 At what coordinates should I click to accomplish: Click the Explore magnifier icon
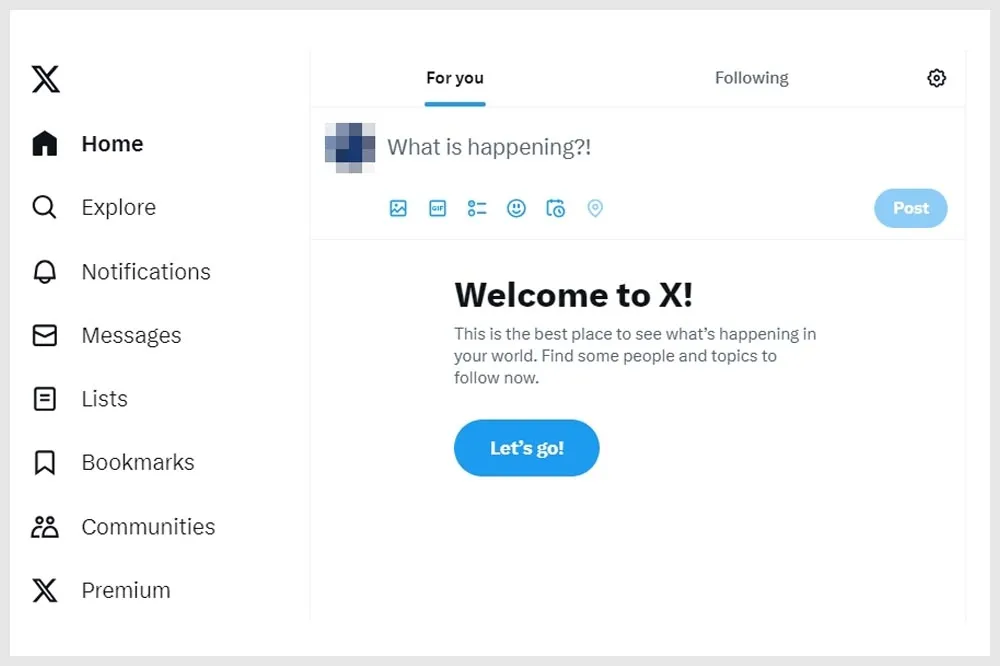(x=45, y=207)
